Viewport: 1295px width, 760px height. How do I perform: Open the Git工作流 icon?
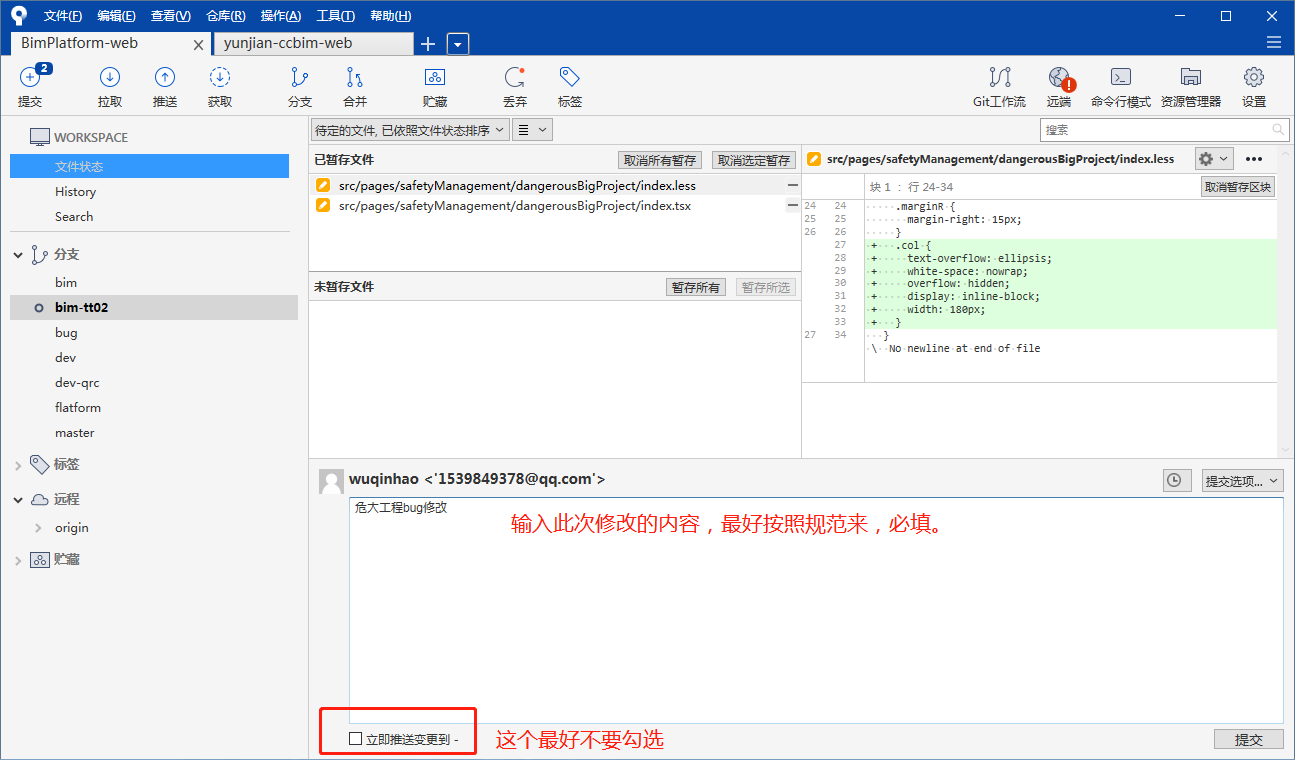(x=999, y=77)
